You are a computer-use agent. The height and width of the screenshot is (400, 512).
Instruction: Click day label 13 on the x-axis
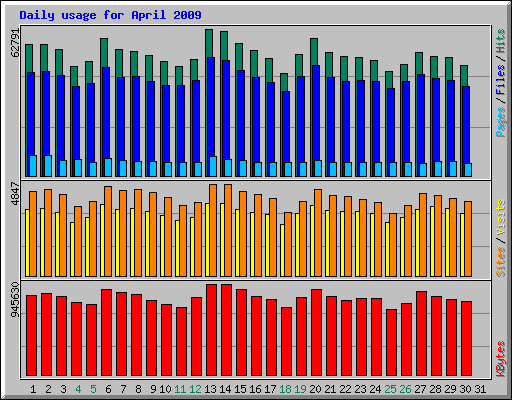(210, 389)
